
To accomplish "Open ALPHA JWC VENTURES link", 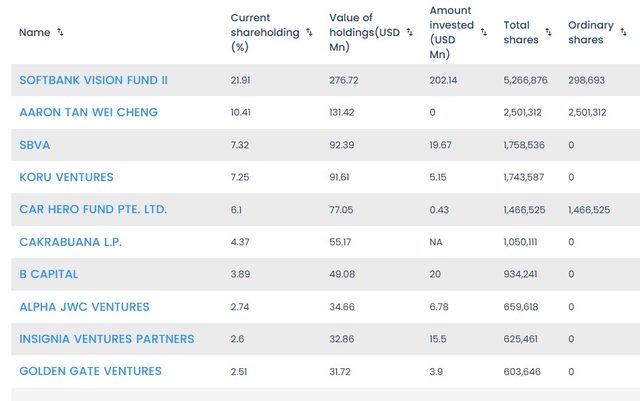I will 84,307.
